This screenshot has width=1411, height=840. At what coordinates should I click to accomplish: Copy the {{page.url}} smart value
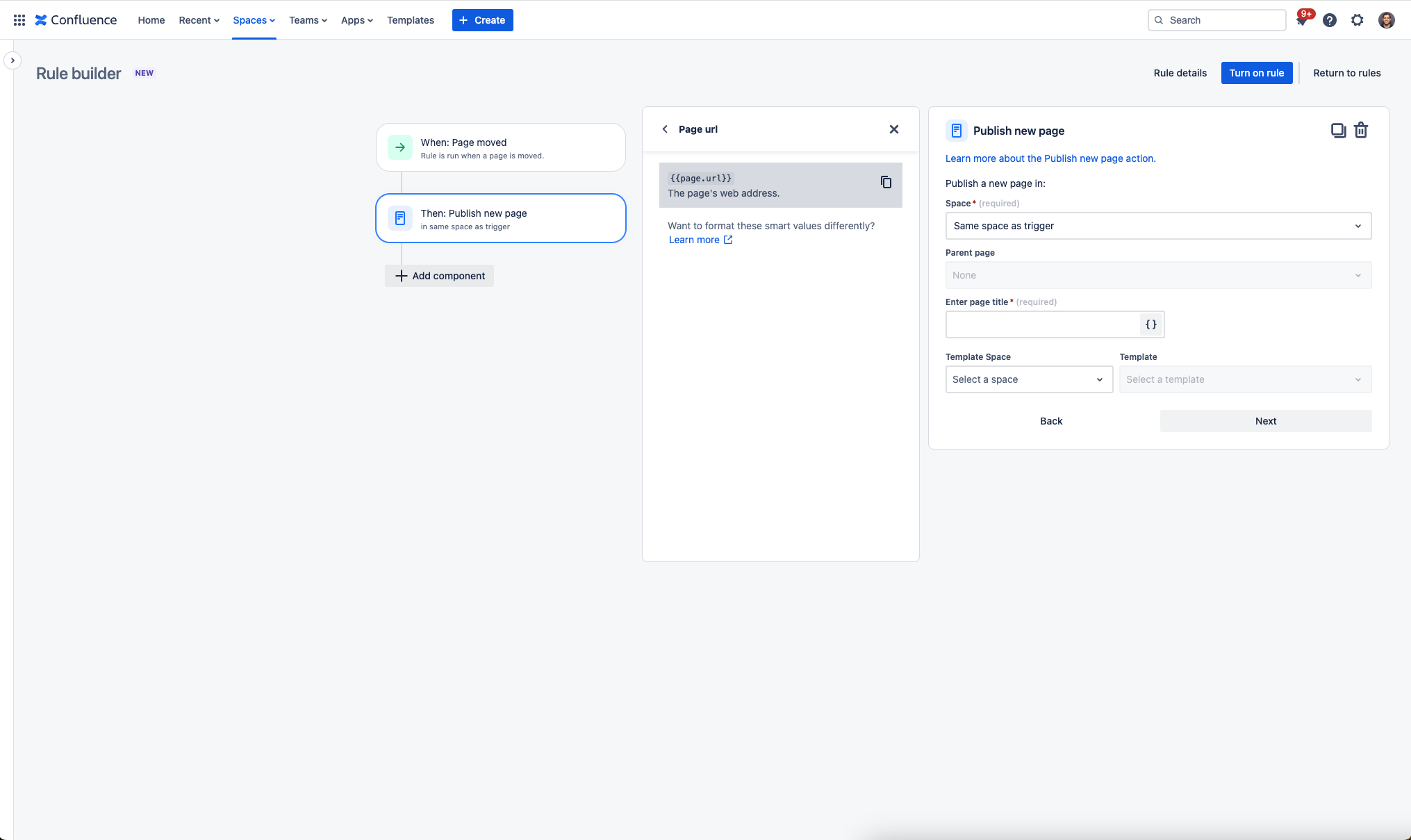click(x=886, y=181)
